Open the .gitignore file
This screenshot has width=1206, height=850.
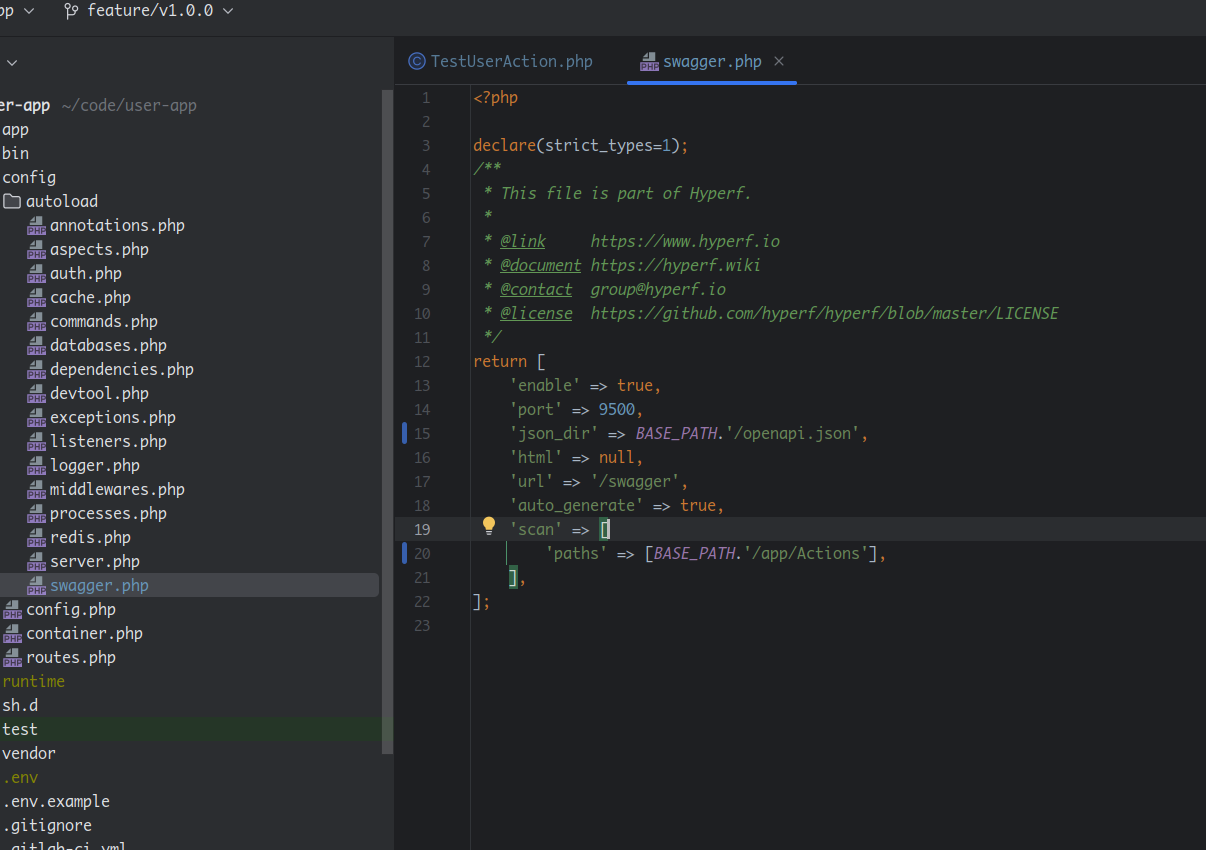(x=47, y=825)
